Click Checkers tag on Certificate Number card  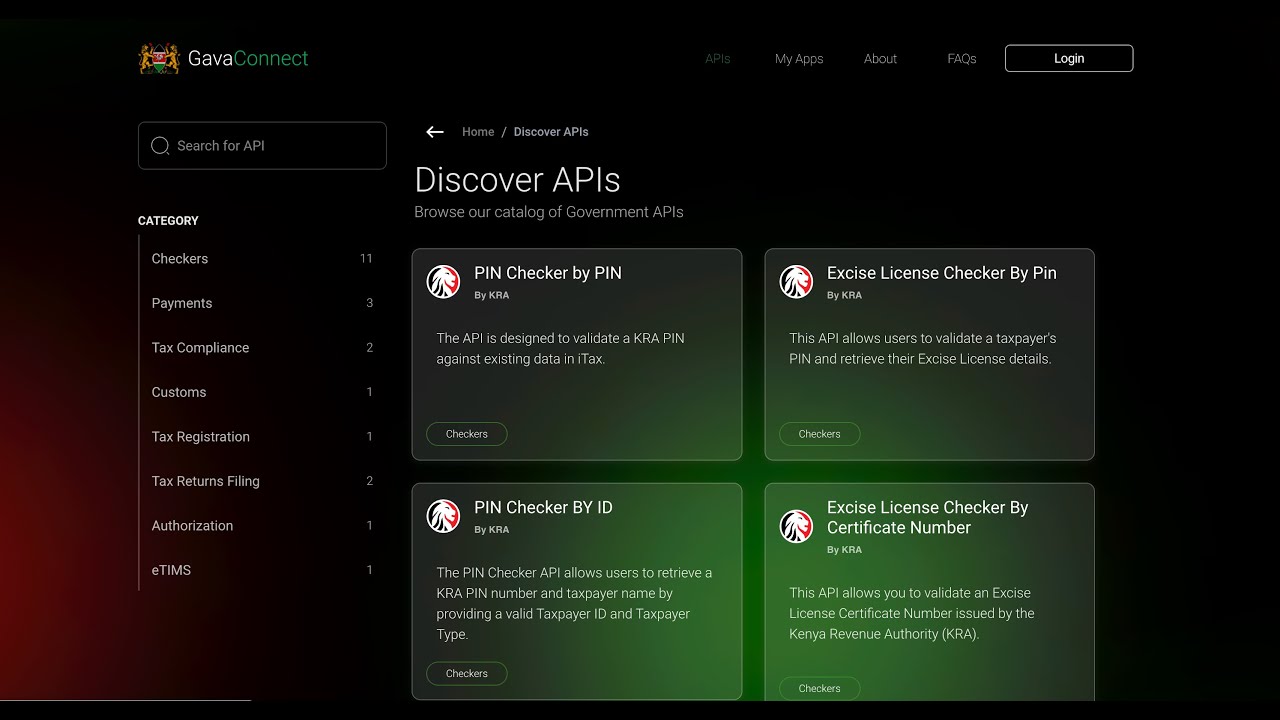[x=820, y=688]
